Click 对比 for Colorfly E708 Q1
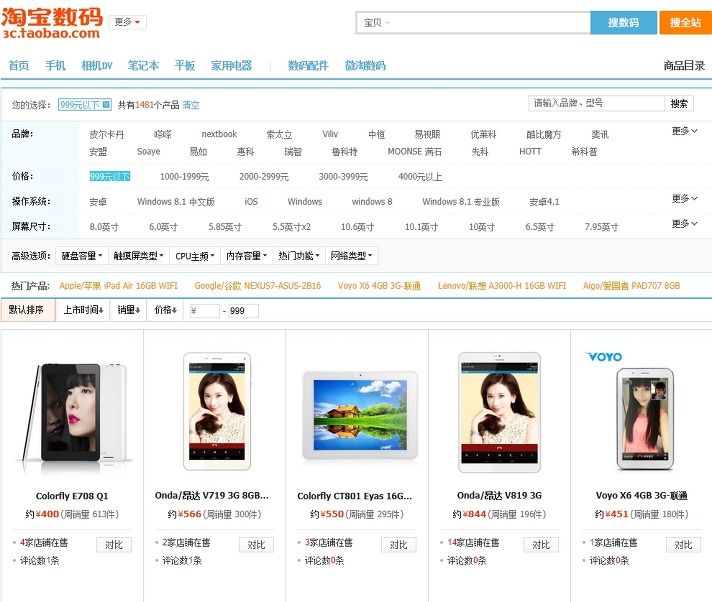This screenshot has height=602, width=712. pyautogui.click(x=114, y=544)
